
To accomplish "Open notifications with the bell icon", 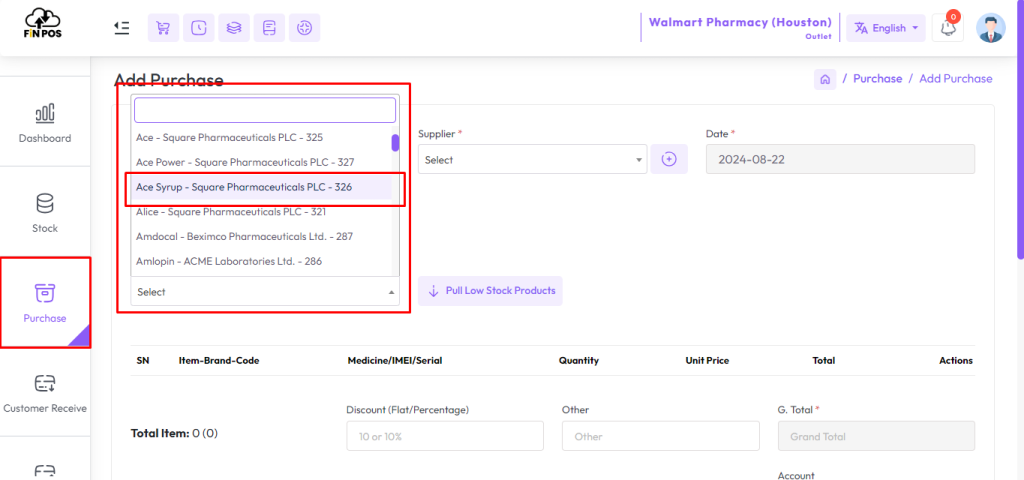I will pyautogui.click(x=948, y=28).
